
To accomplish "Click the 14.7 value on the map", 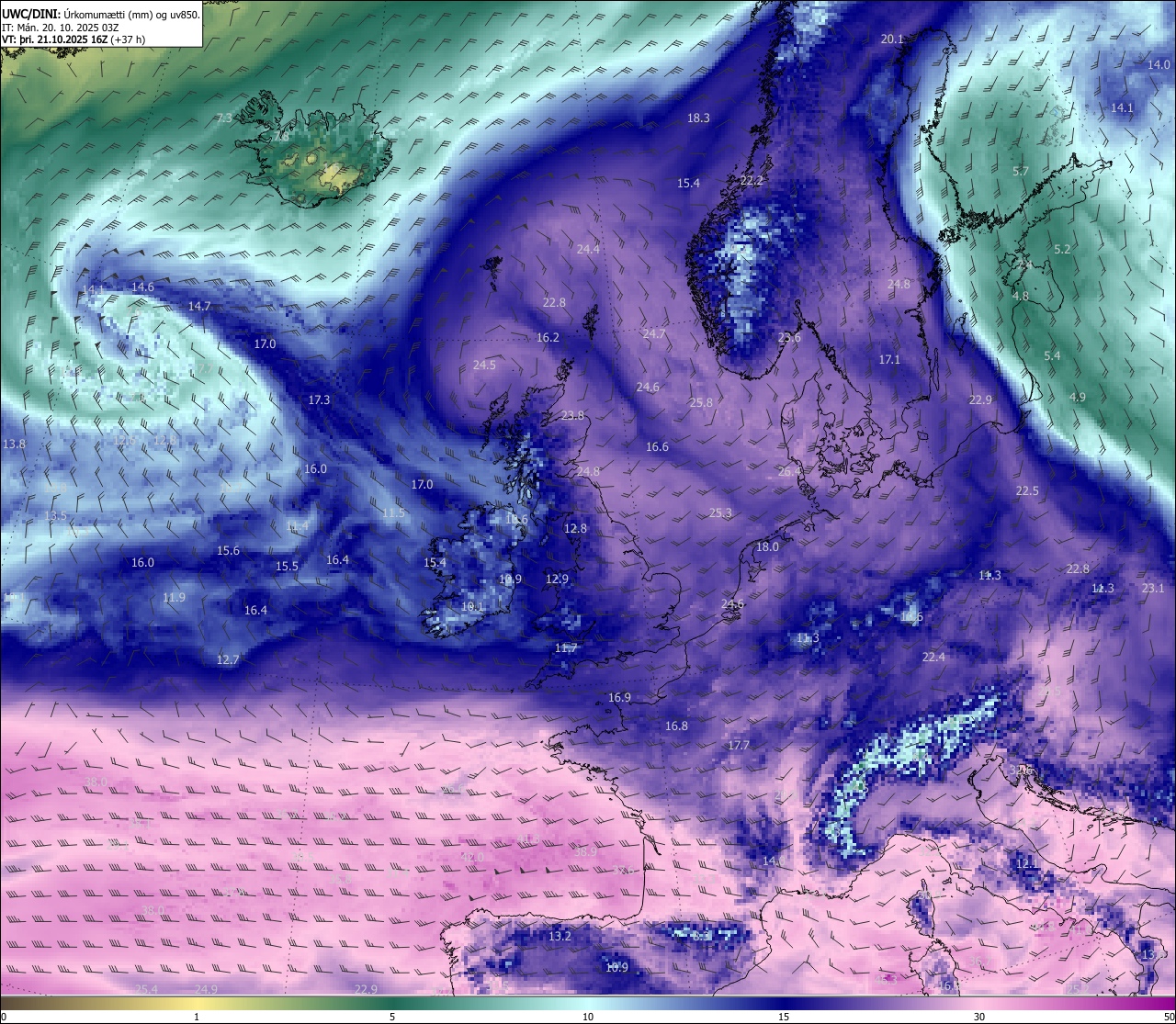I will 199,306.
